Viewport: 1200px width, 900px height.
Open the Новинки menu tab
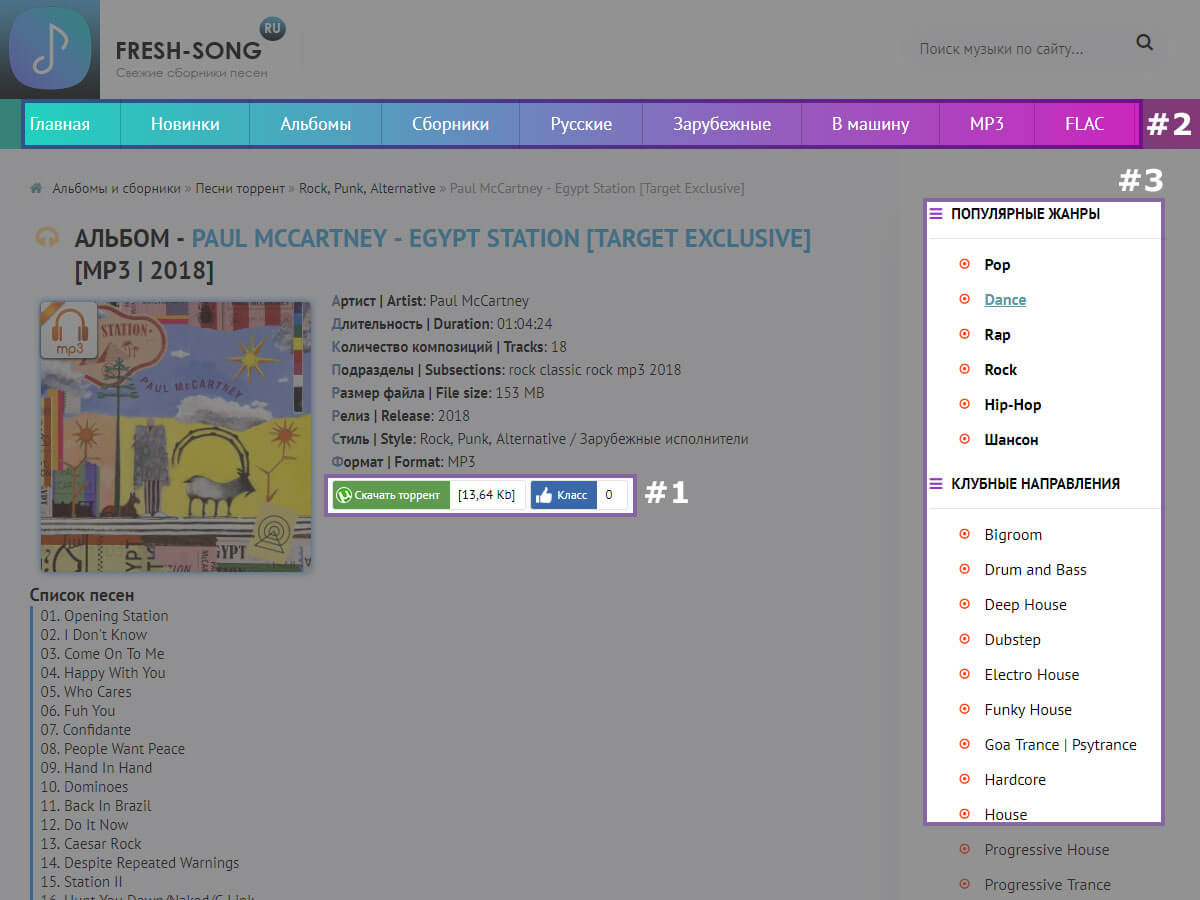tap(185, 124)
